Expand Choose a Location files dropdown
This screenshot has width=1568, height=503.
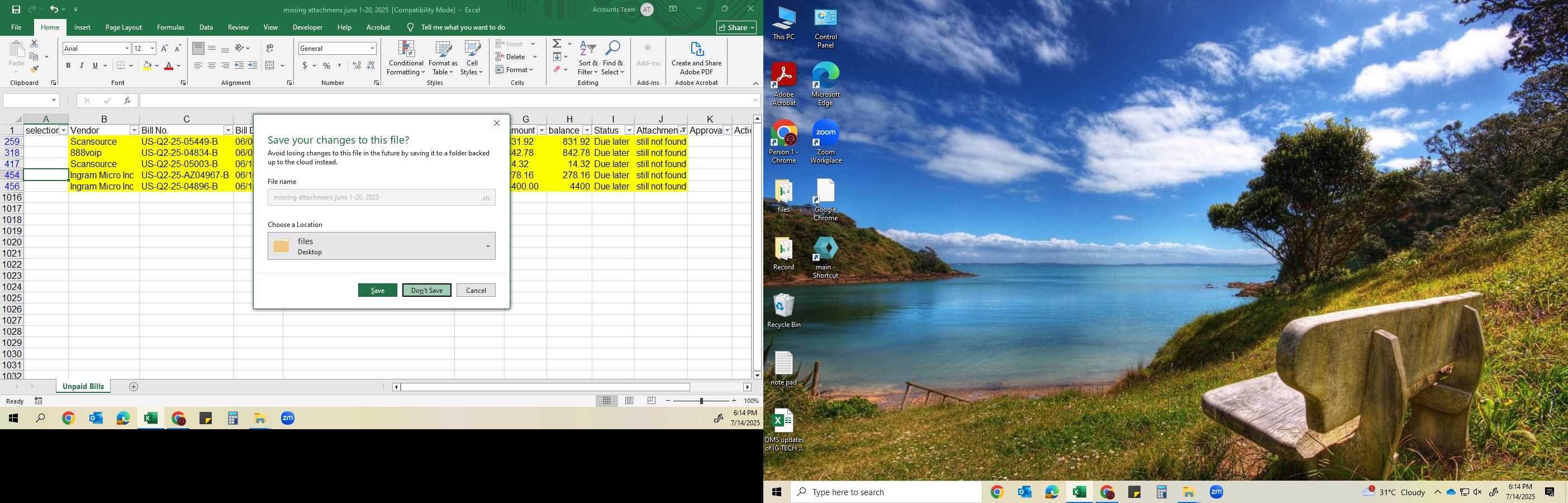(381, 246)
